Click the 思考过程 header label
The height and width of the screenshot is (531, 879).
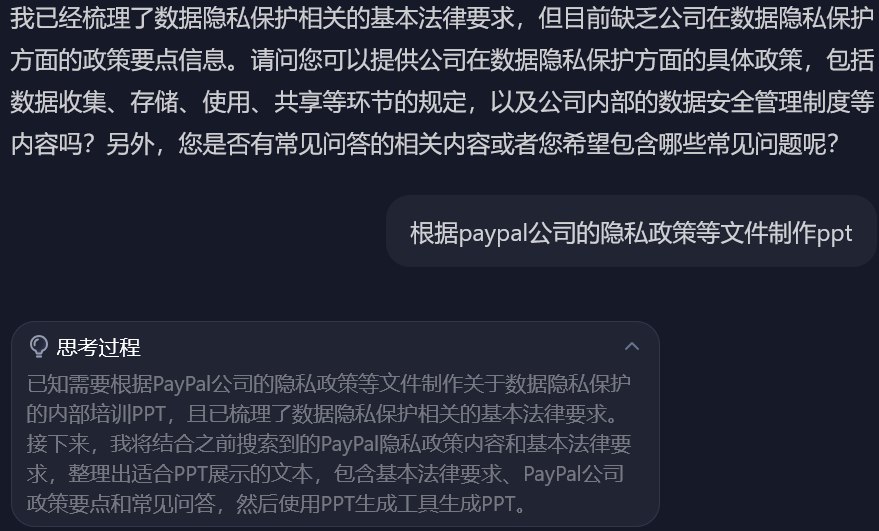[x=98, y=348]
